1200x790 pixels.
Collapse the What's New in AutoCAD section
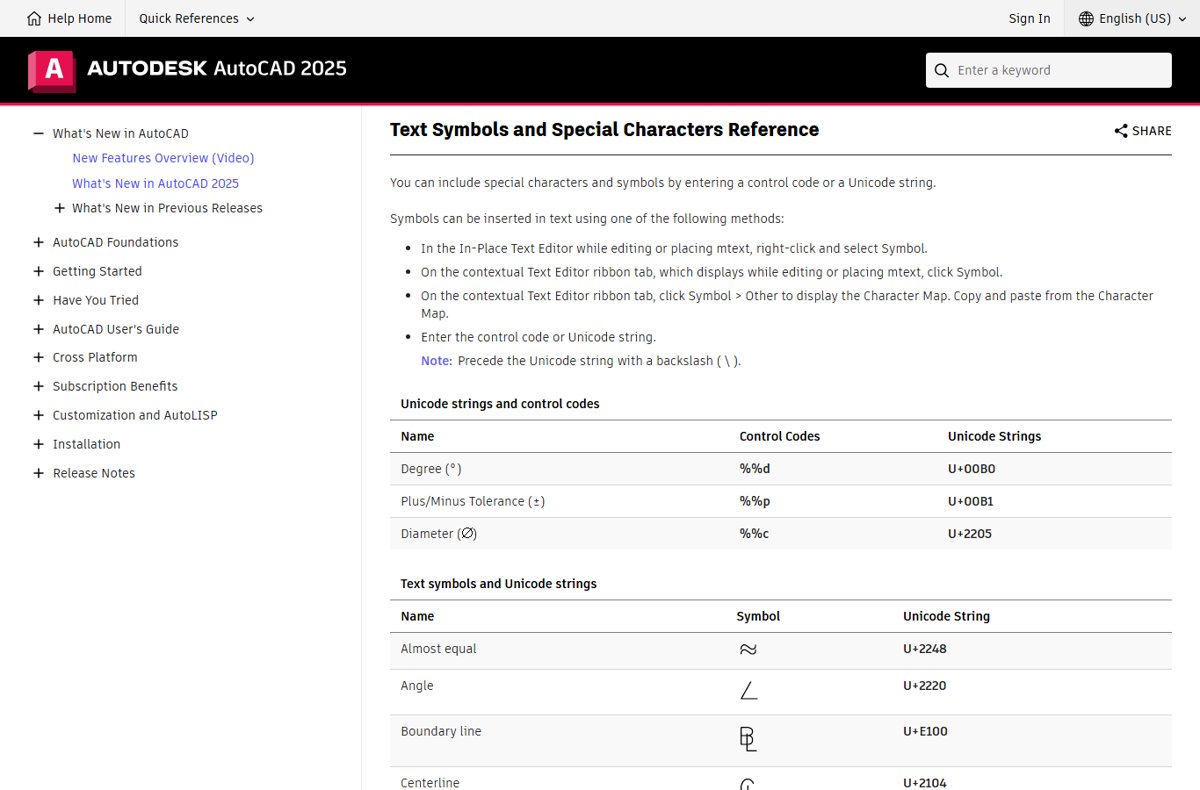38,133
